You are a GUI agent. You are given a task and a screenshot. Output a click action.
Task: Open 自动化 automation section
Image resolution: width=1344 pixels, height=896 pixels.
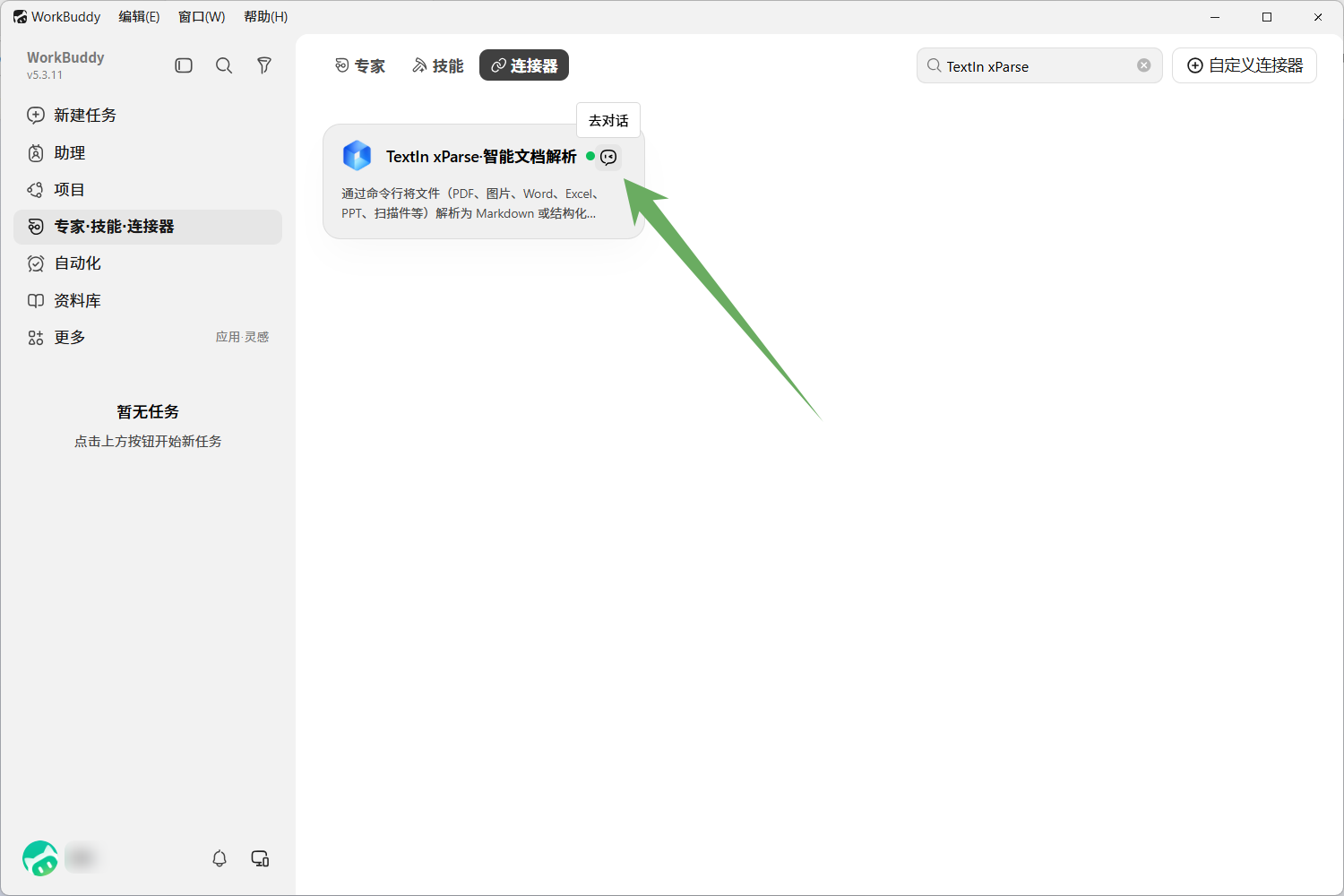point(148,263)
